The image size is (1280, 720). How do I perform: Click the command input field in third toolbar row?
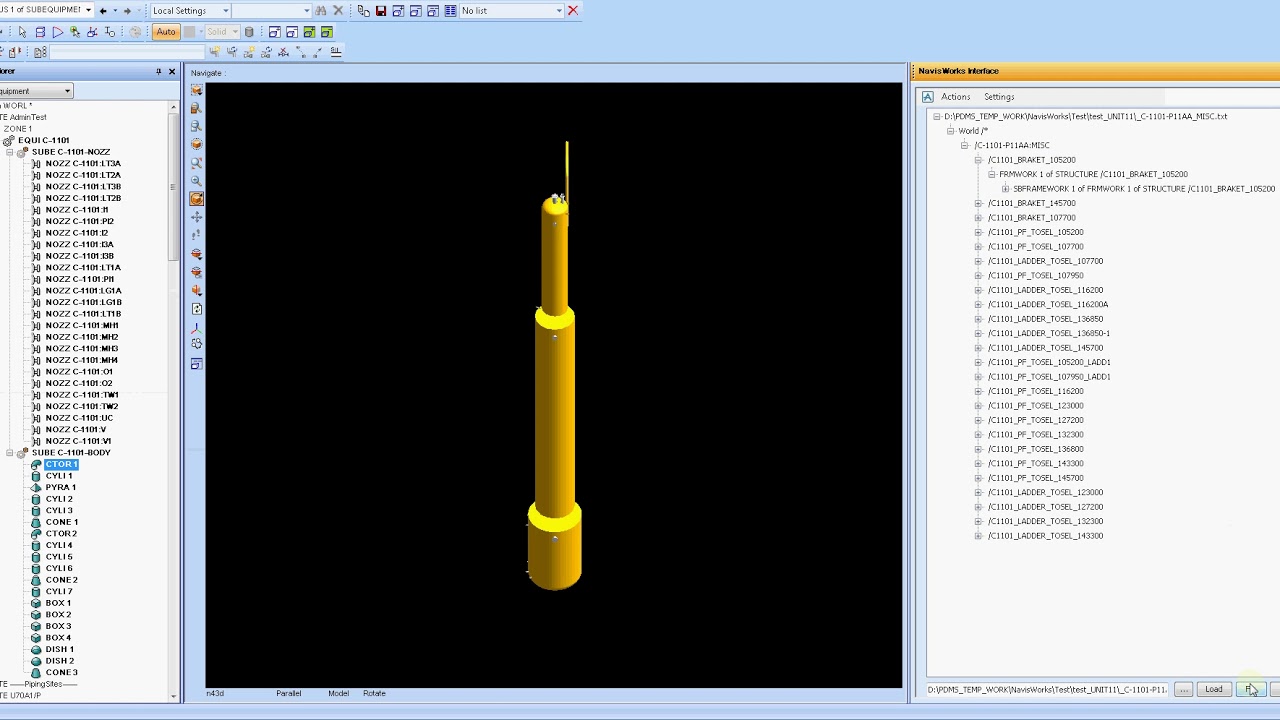tap(125, 52)
